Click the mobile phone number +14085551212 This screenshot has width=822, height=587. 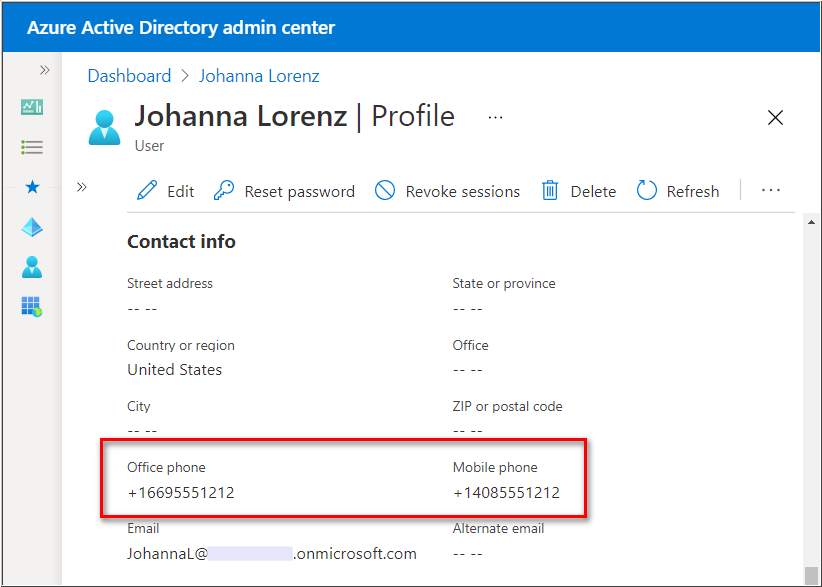pos(506,493)
